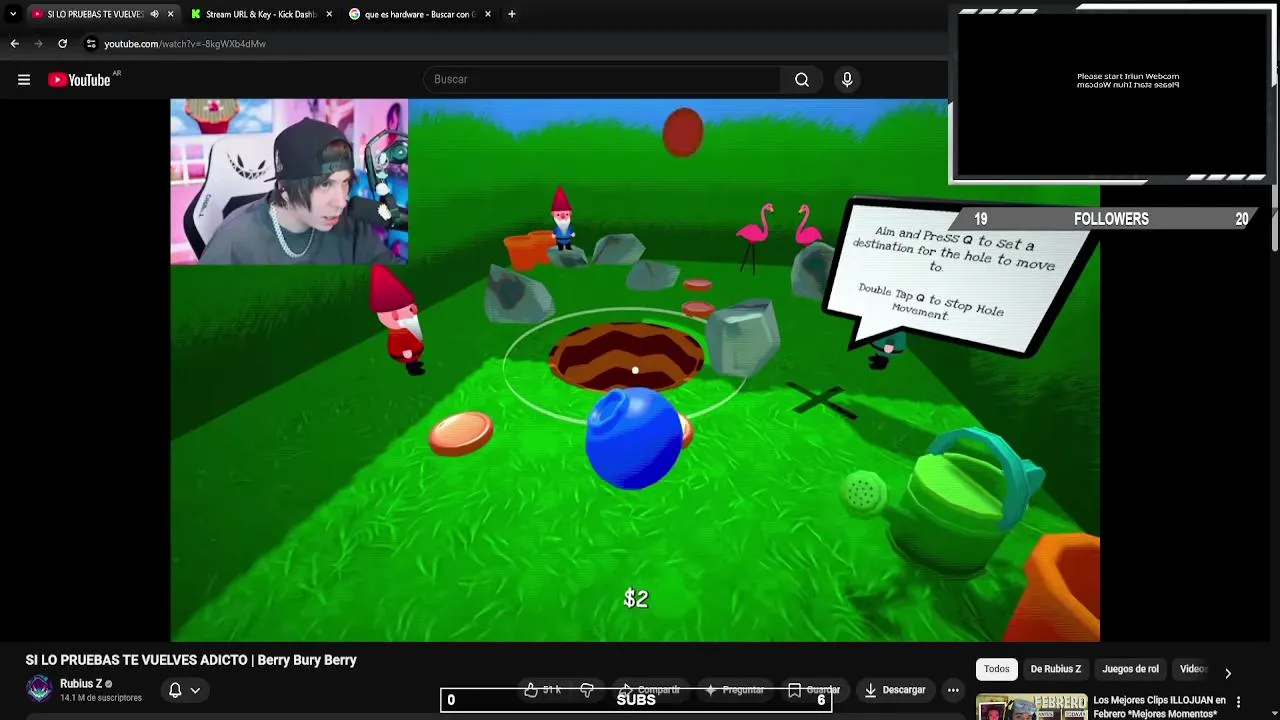1280x720 pixels.
Task: Open a new browser tab
Action: pyautogui.click(x=511, y=14)
